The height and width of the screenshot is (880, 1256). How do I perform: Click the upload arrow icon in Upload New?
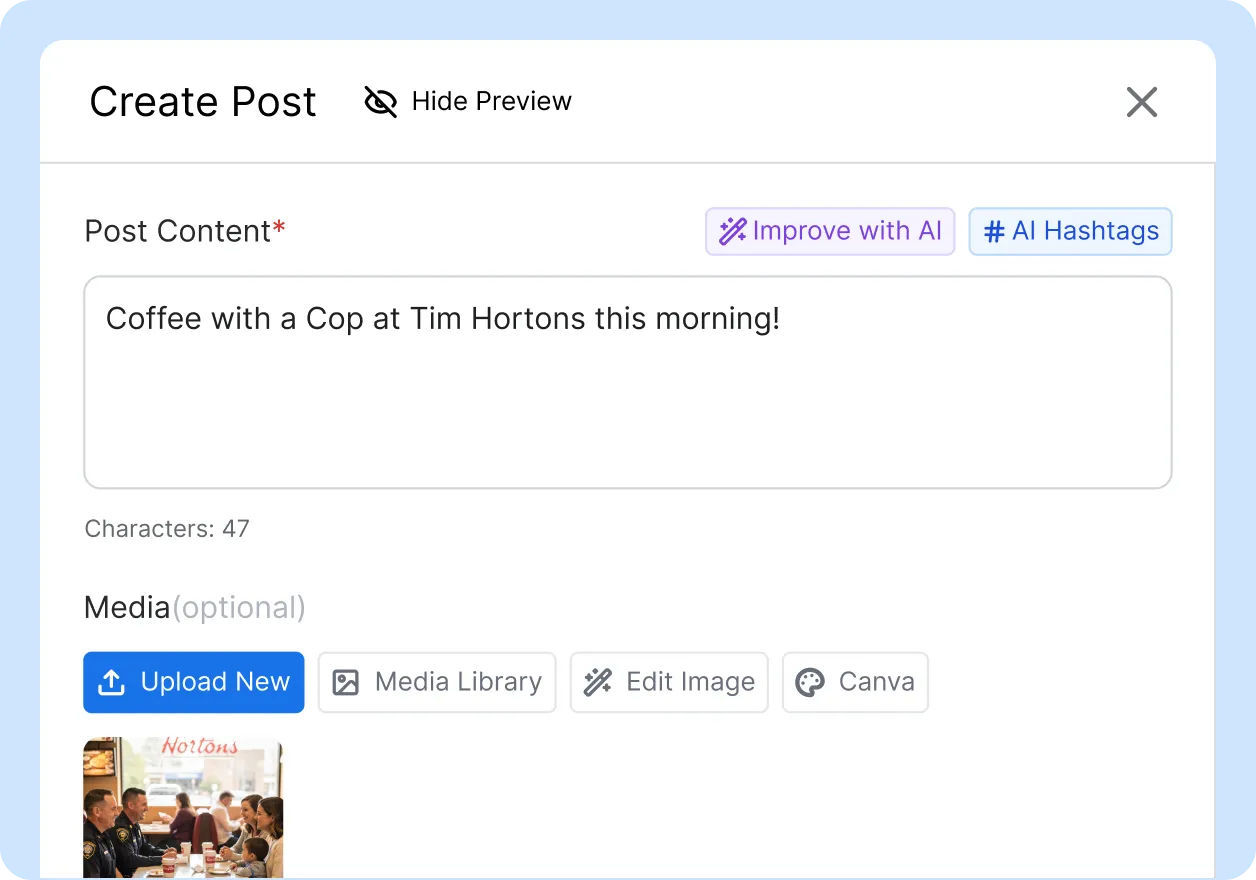112,683
